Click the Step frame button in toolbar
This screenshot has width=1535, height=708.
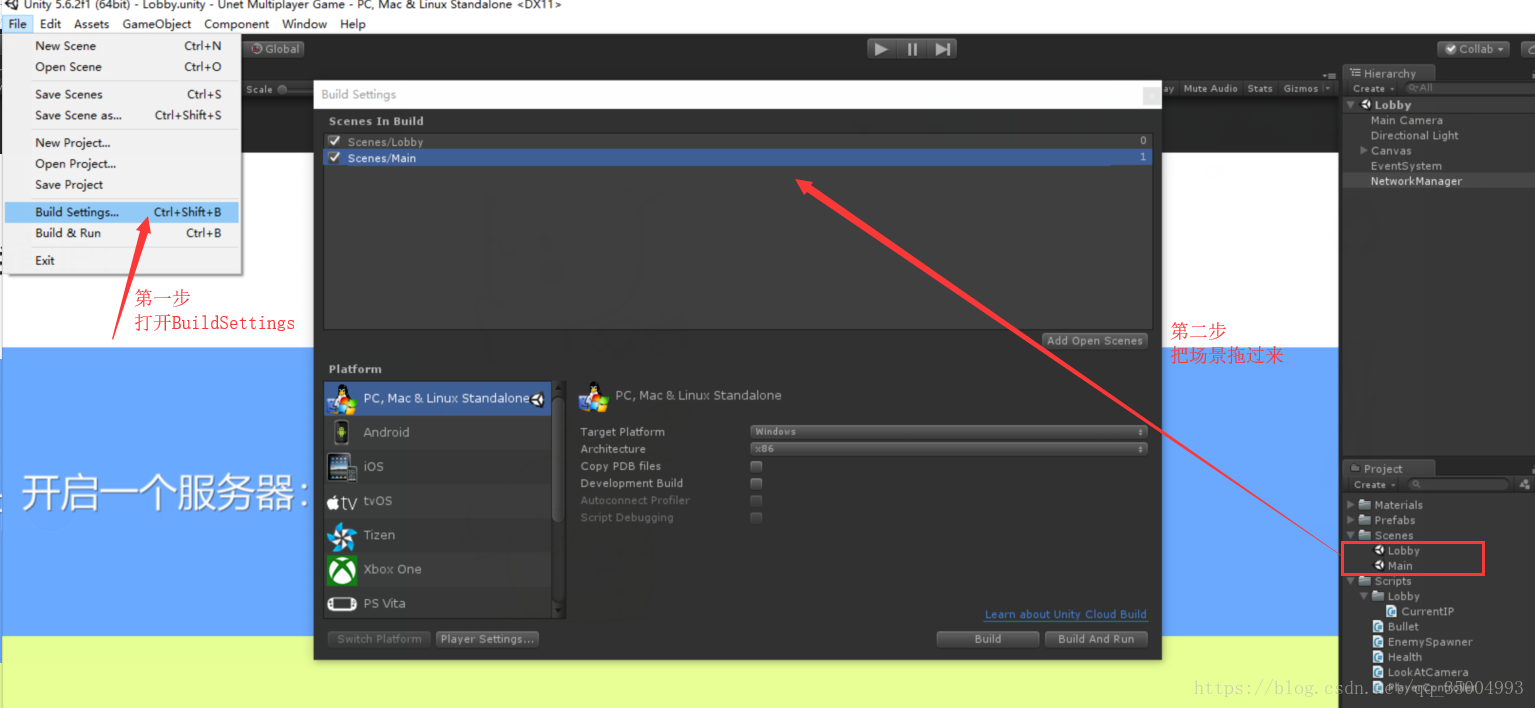pyautogui.click(x=943, y=48)
